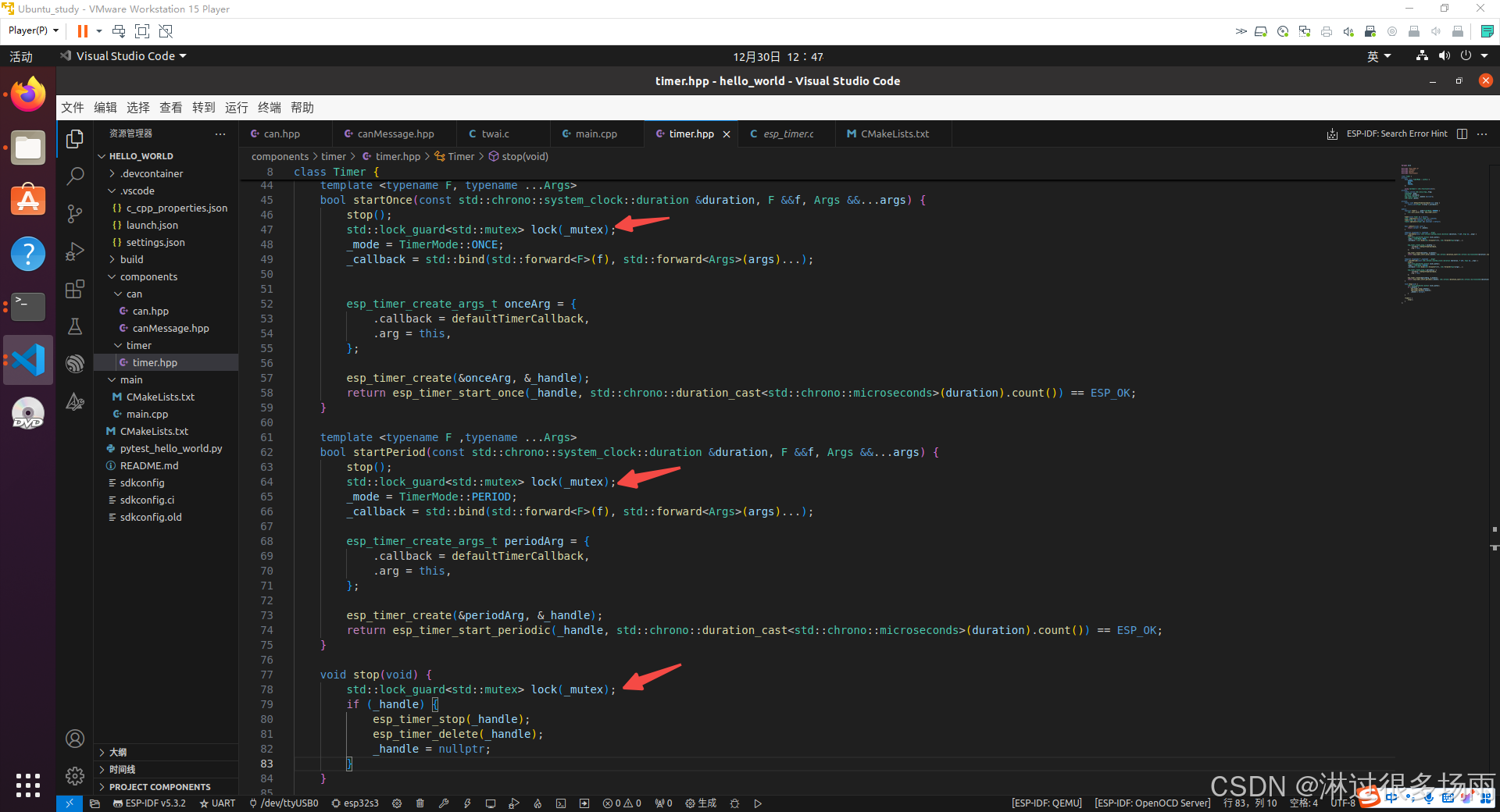Open the ESP-IDF Explorer view in the activity bar
The height and width of the screenshot is (812, 1500).
(75, 364)
